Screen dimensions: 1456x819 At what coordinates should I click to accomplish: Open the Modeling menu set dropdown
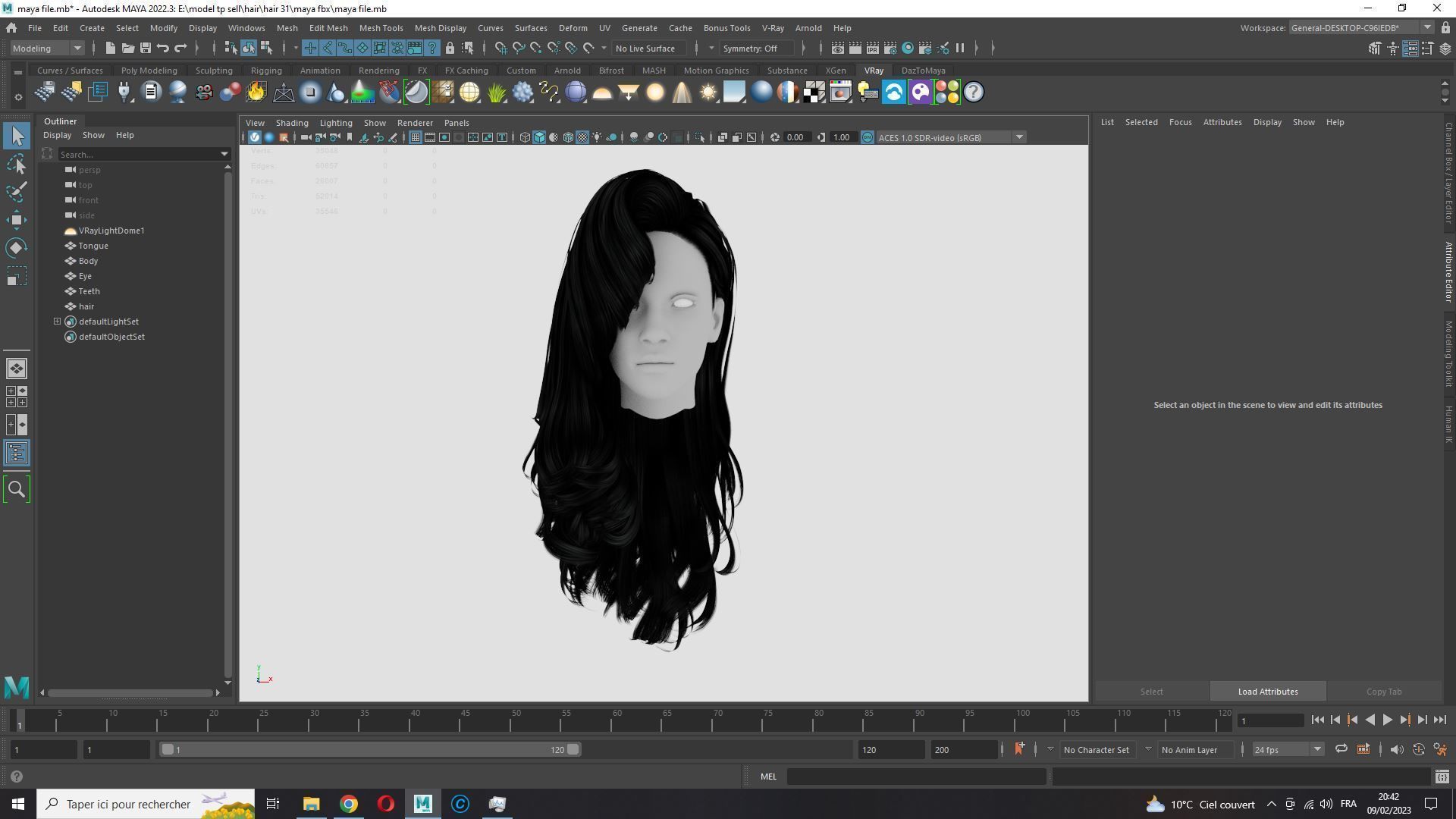(47, 49)
